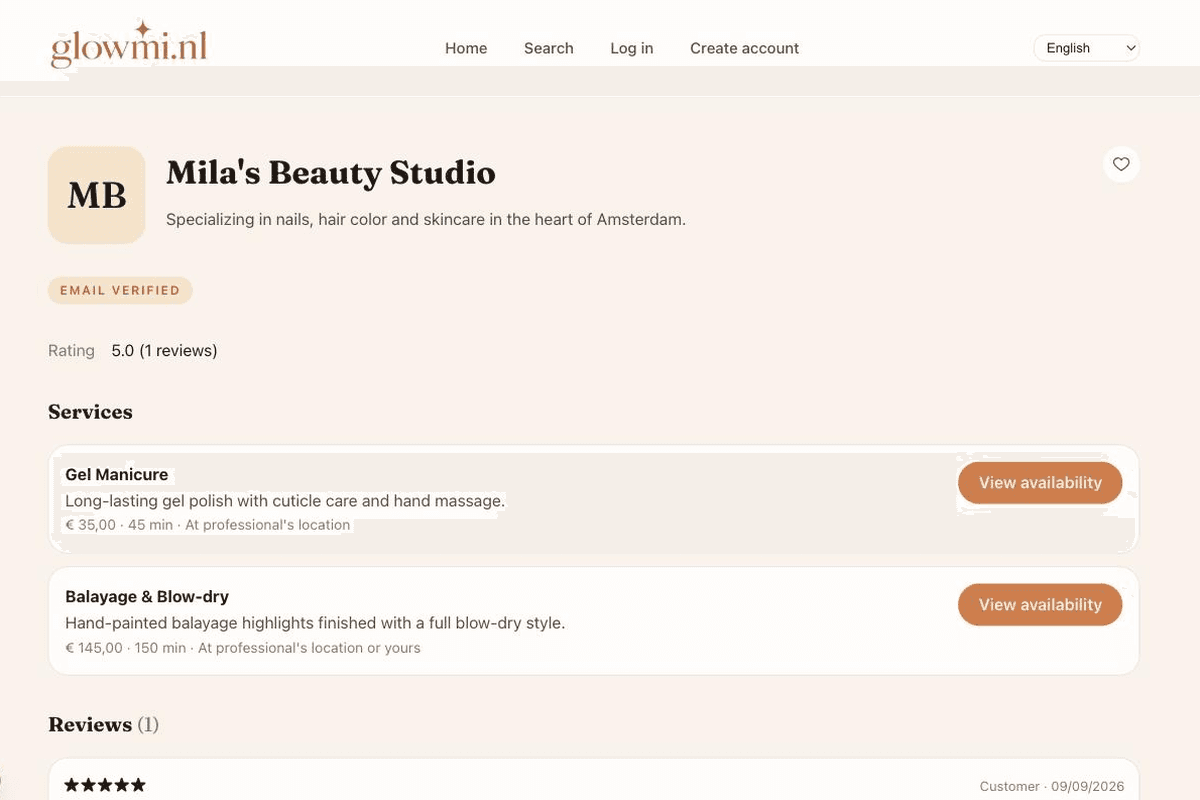View availability for Balayage & Blow-dry
The image size is (1200, 800).
[x=1040, y=605]
